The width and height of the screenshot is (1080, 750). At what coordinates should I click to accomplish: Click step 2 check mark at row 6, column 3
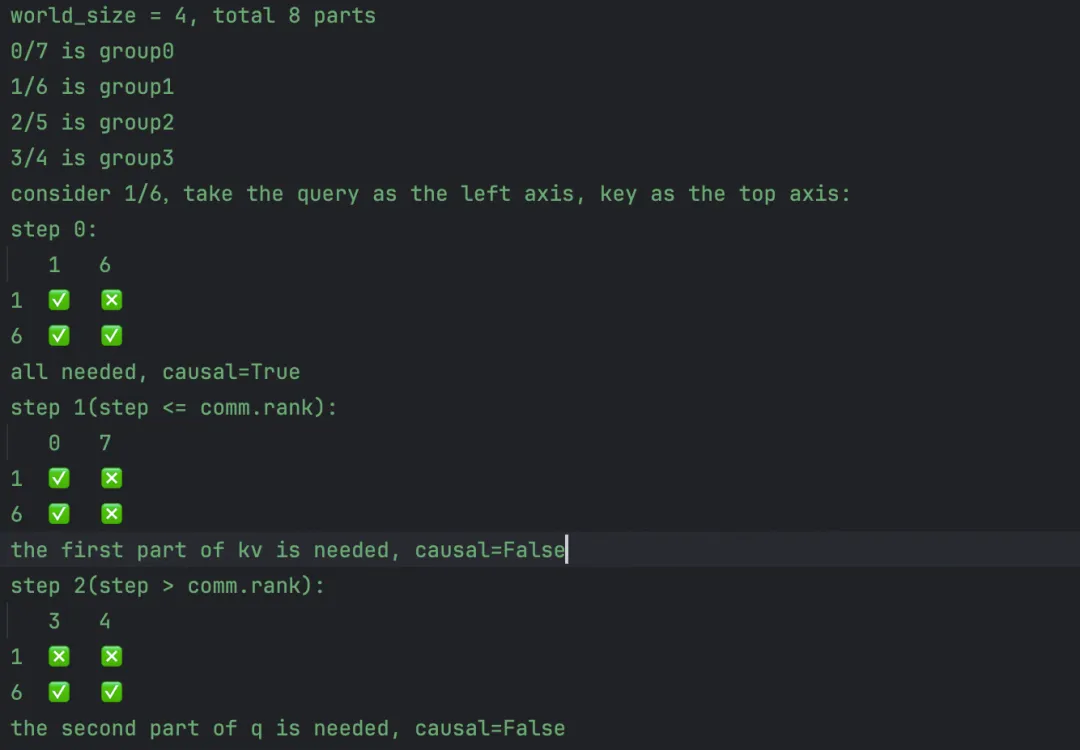tap(59, 692)
